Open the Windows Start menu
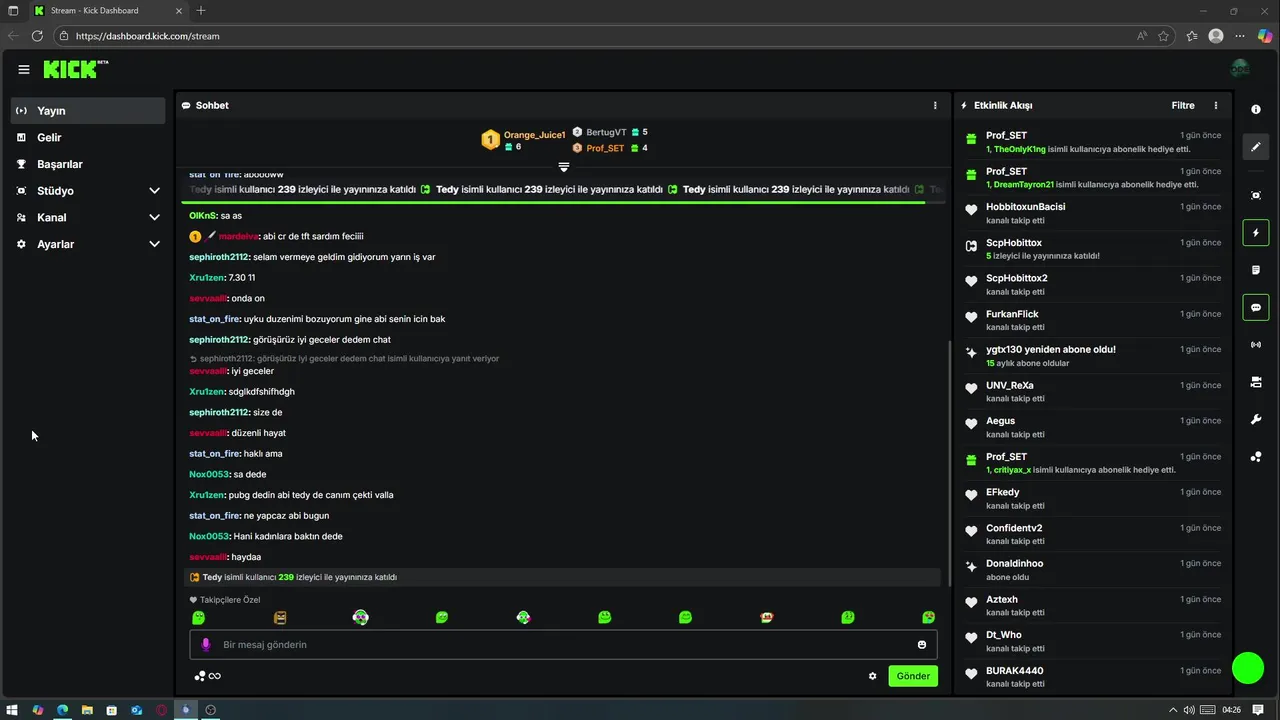 (x=13, y=710)
